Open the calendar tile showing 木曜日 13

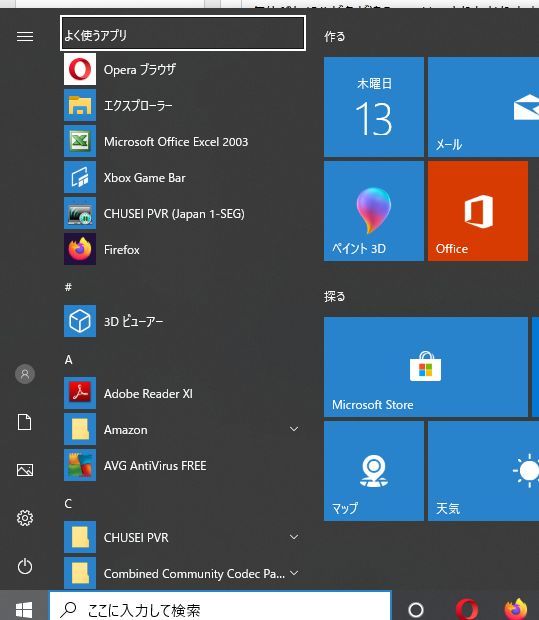pos(374,107)
